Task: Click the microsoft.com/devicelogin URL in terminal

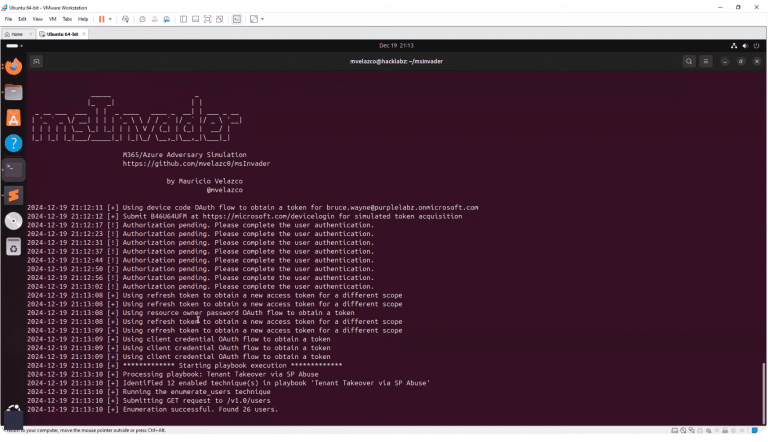Action: point(268,216)
